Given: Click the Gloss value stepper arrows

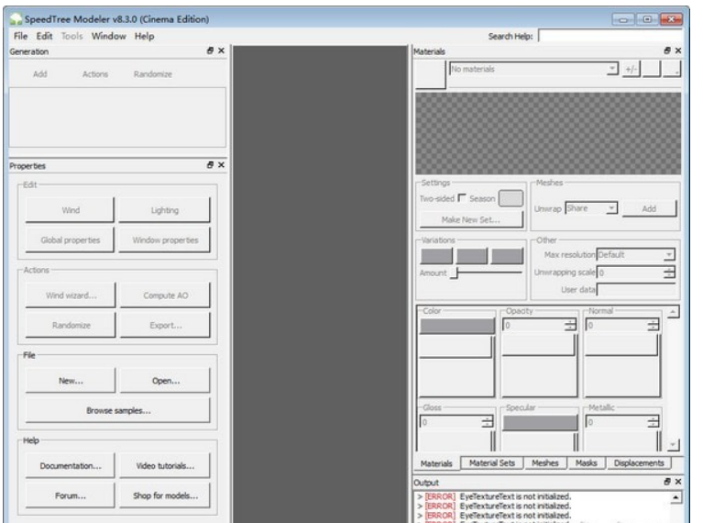Looking at the screenshot, I should (x=487, y=422).
